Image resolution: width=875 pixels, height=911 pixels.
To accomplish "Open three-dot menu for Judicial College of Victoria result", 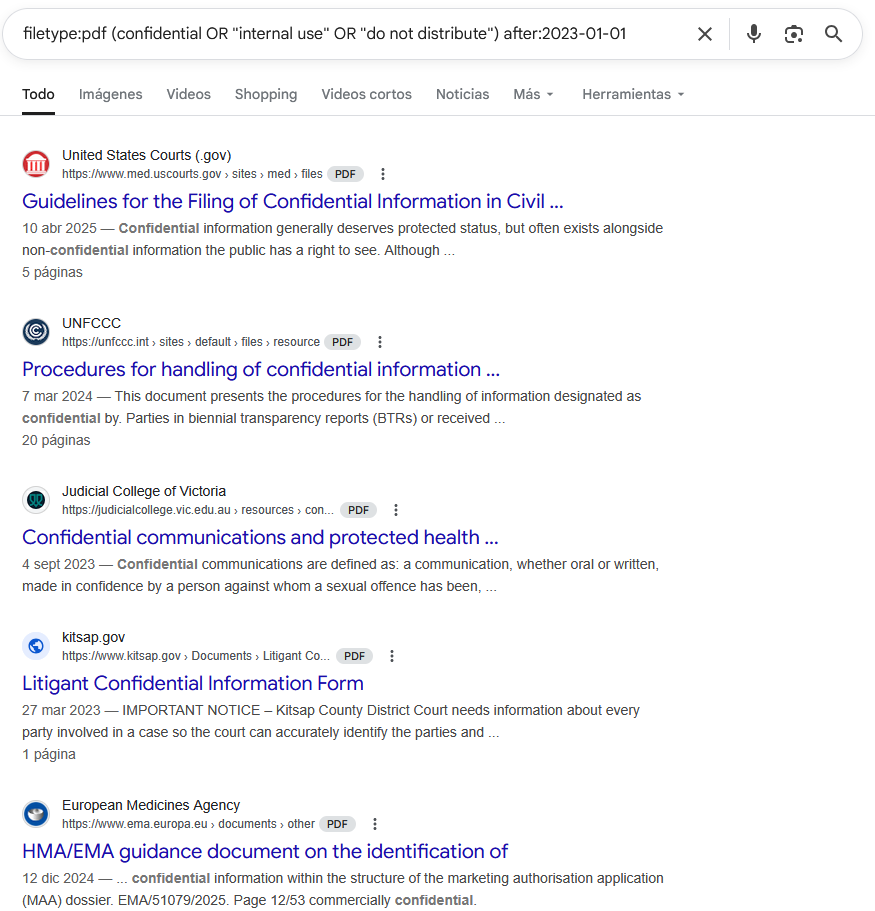I will point(396,510).
